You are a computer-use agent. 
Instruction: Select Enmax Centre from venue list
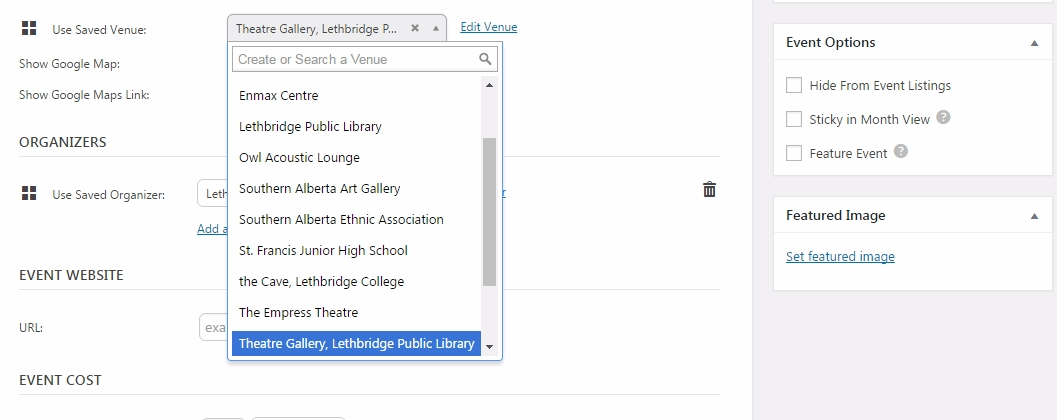(x=279, y=96)
